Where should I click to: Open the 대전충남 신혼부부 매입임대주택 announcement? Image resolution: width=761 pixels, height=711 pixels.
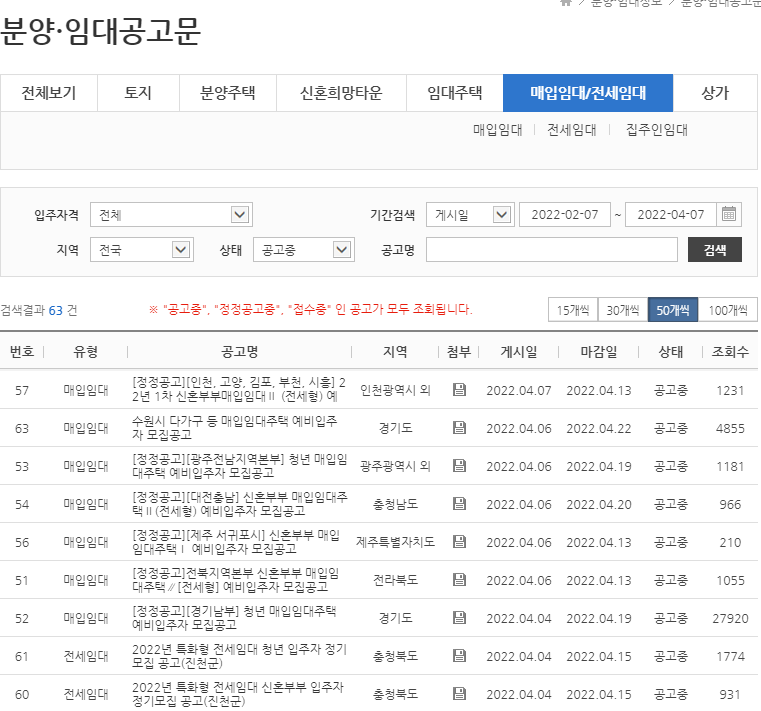coord(240,504)
